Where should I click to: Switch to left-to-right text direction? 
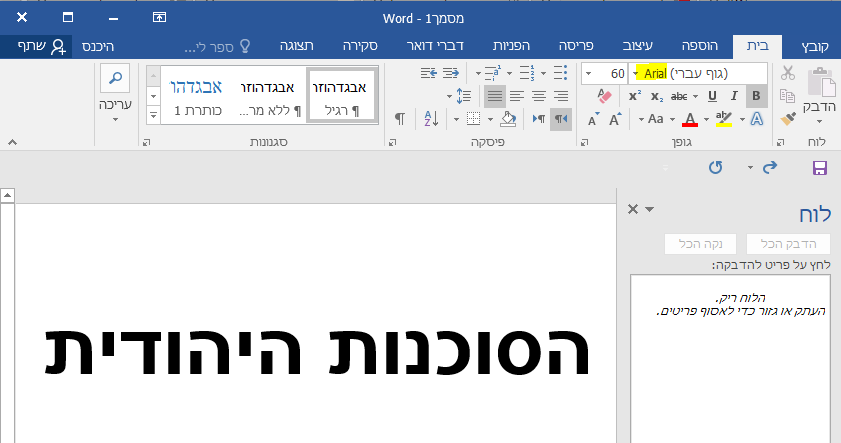tap(539, 119)
